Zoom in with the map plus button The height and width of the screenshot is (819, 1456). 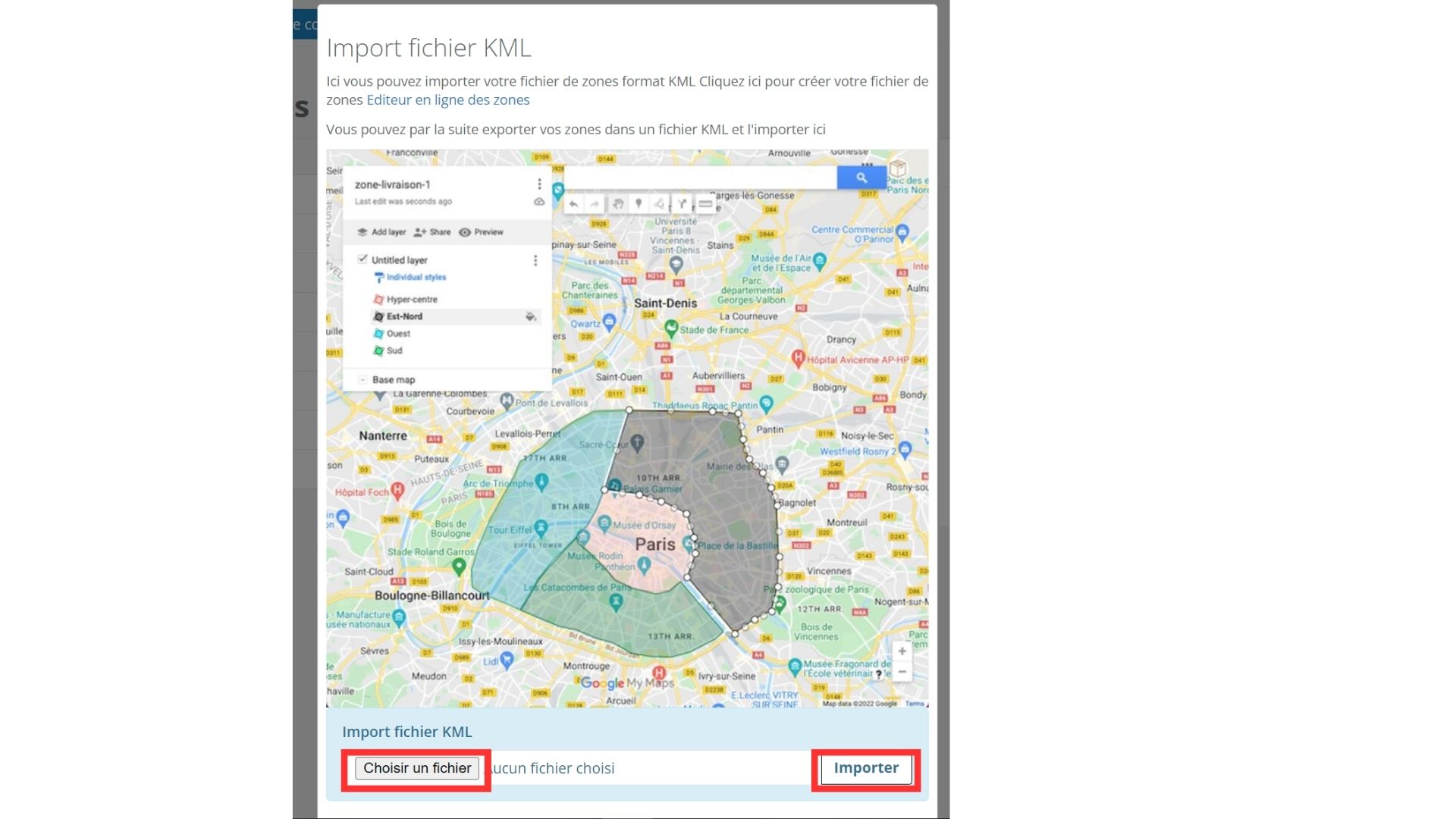(x=902, y=651)
